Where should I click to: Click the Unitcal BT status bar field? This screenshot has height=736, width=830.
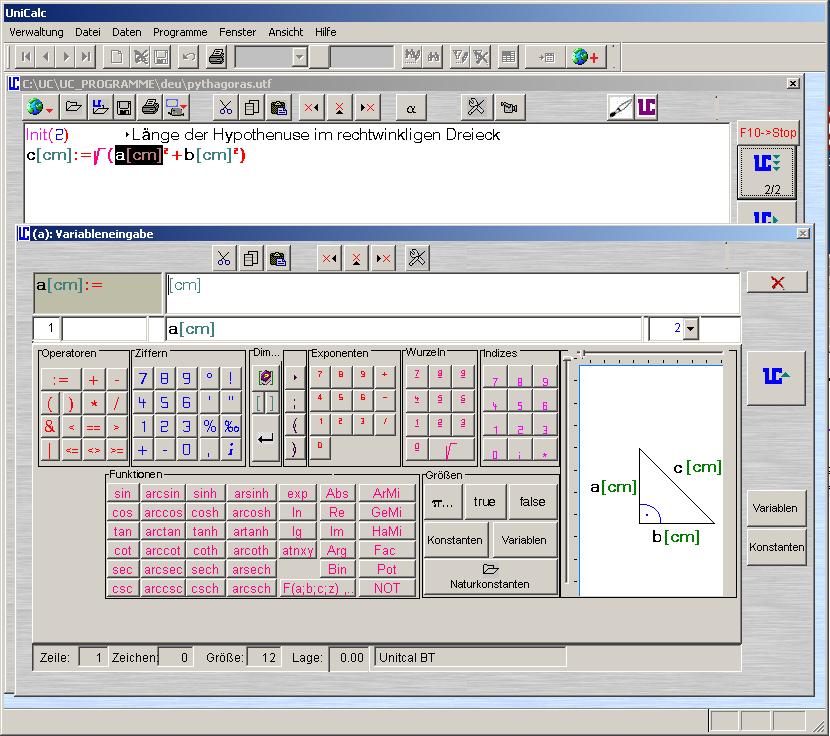471,658
